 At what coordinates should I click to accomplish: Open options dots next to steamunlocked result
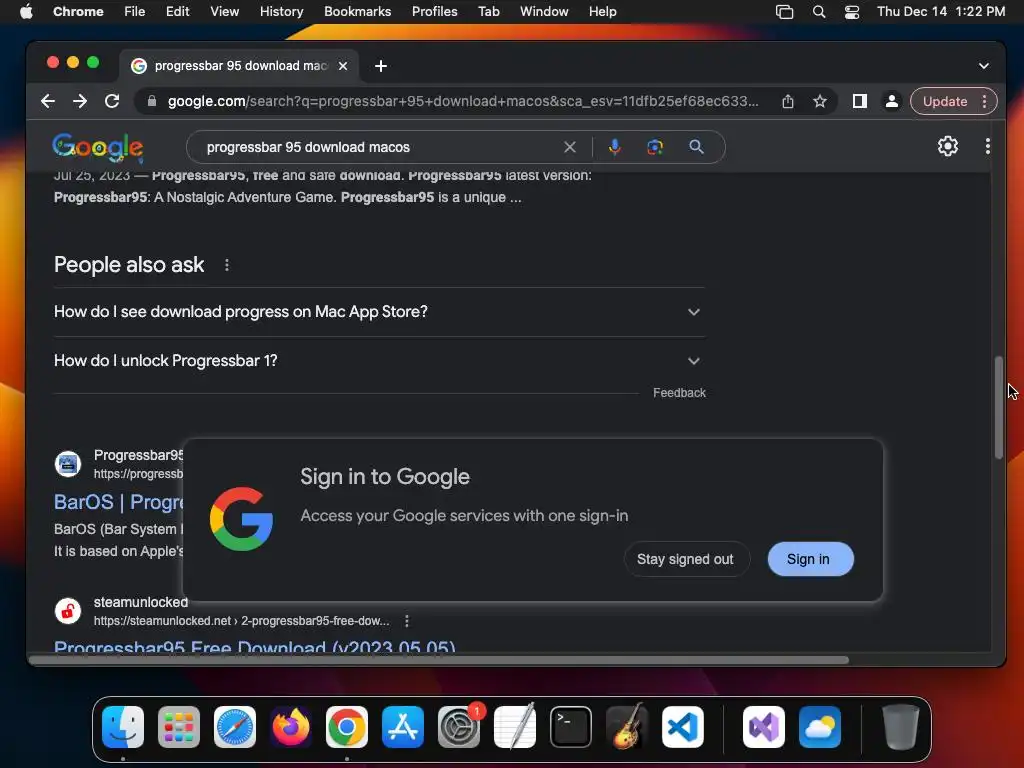407,621
